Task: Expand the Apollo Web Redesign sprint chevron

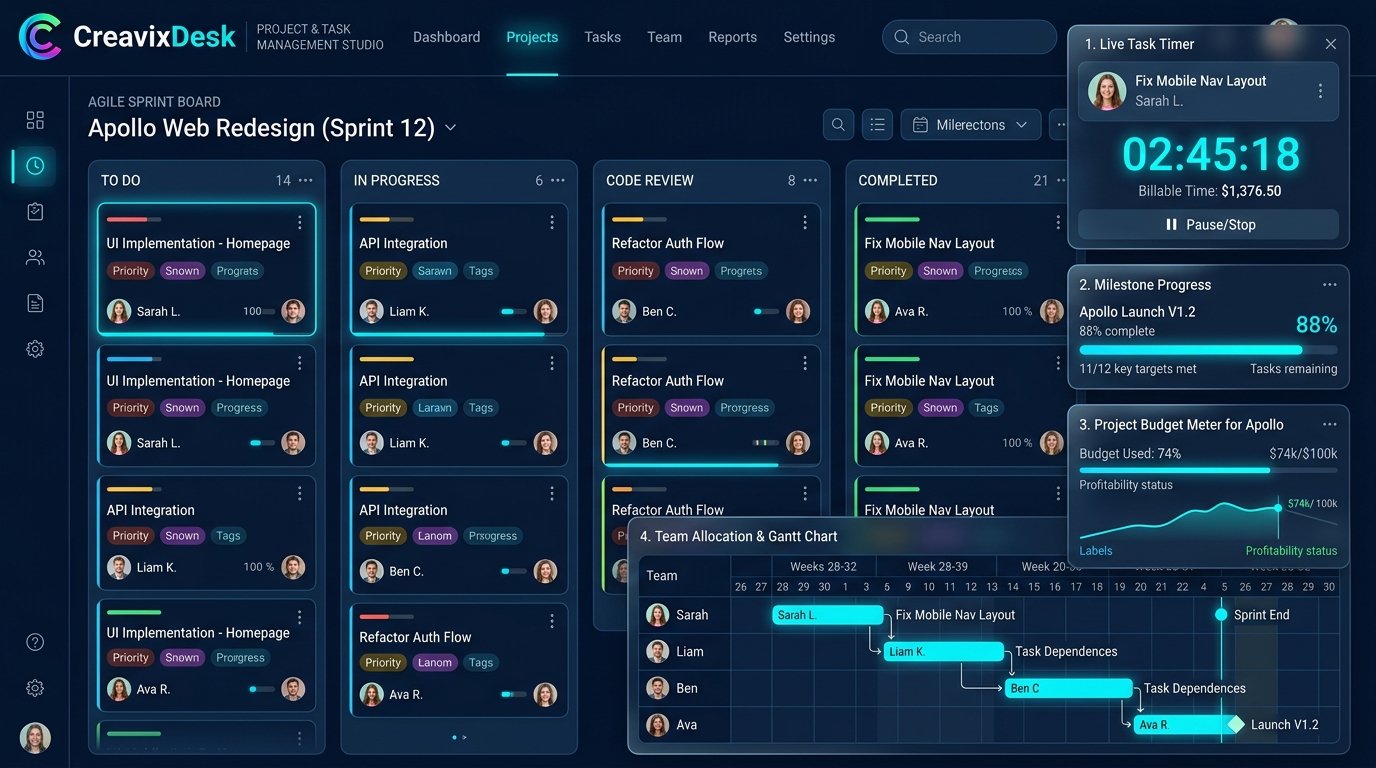Action: (x=450, y=128)
